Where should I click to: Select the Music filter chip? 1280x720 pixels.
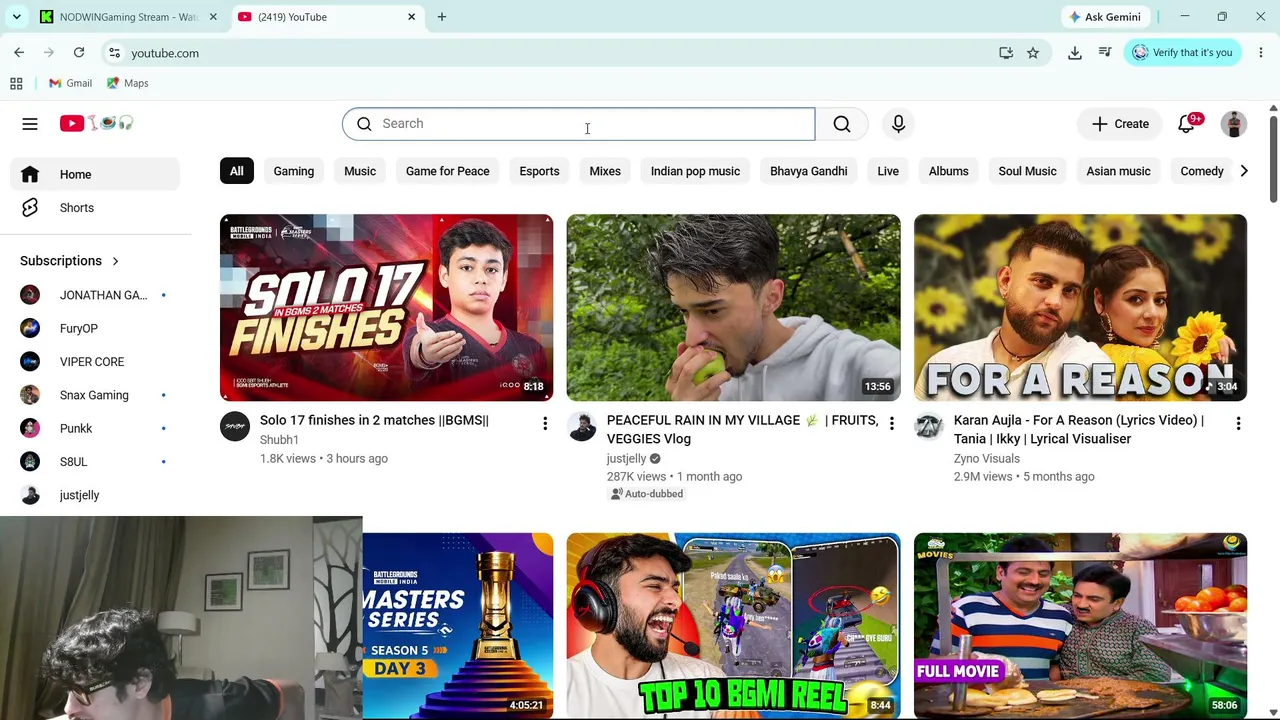[x=360, y=171]
